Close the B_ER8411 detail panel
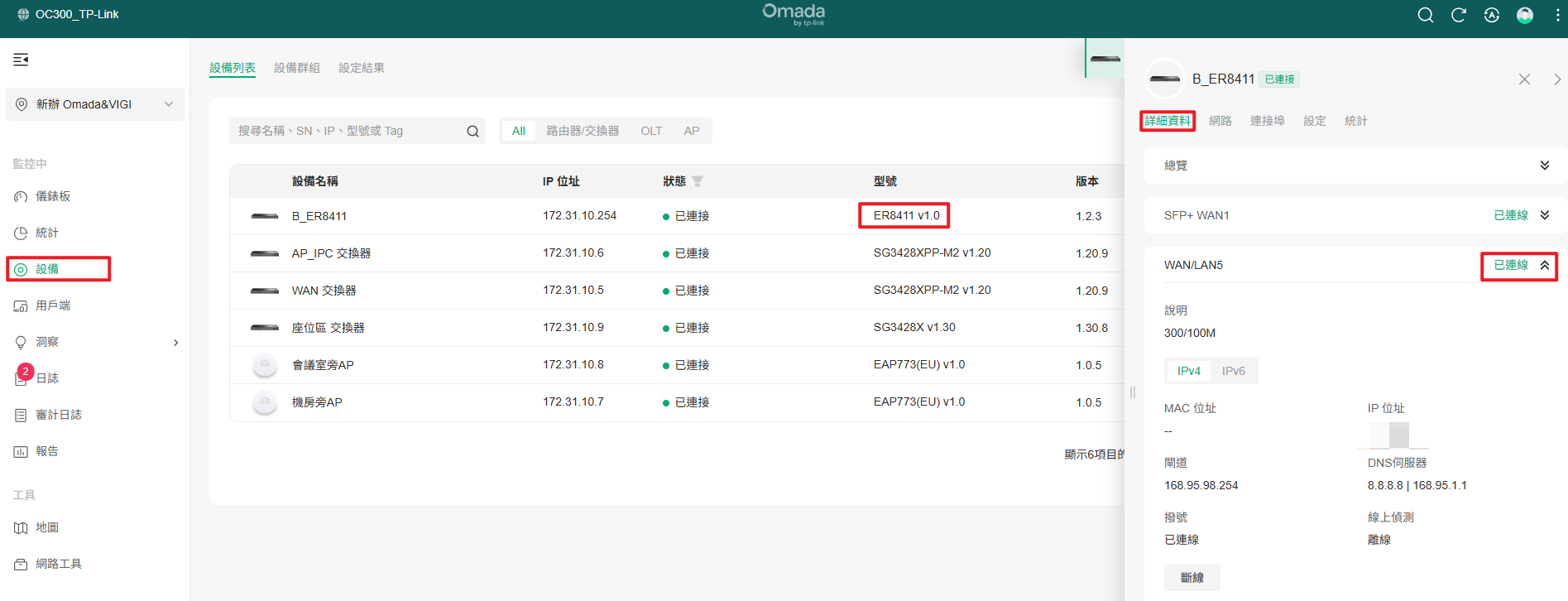This screenshot has height=601, width=1568. [x=1524, y=79]
